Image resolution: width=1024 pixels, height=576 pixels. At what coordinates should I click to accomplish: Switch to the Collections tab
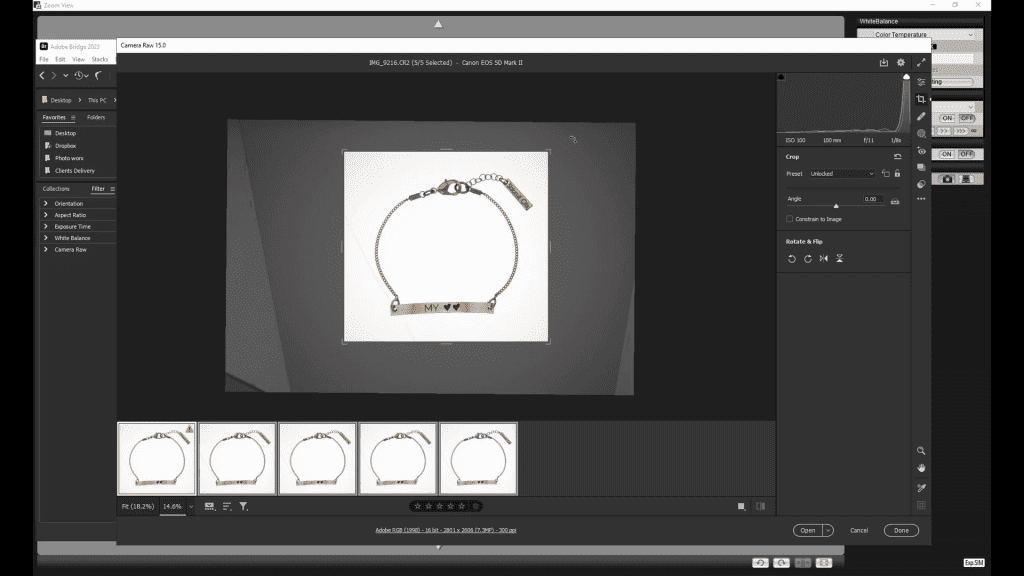(x=56, y=189)
